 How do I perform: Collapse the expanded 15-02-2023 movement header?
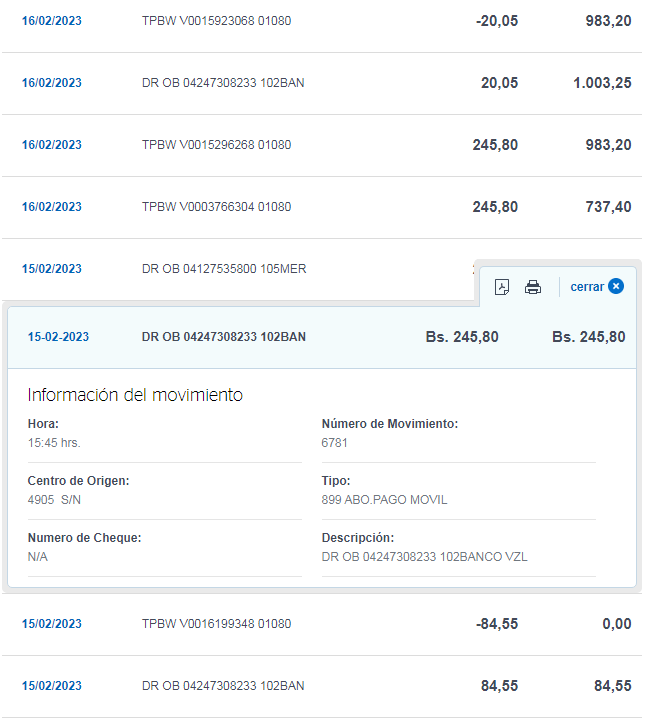322,337
